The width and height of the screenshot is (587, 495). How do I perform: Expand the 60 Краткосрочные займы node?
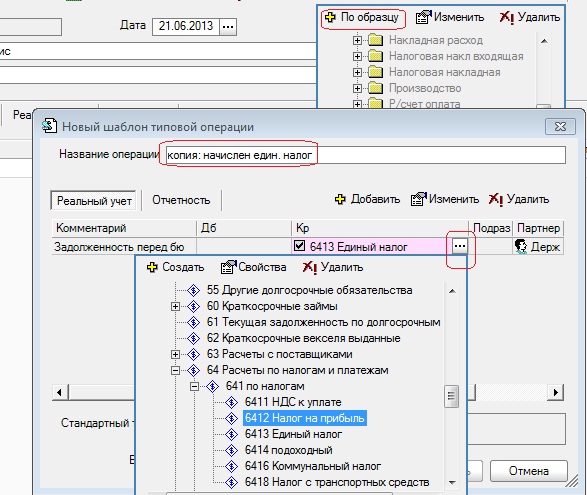pyautogui.click(x=175, y=306)
